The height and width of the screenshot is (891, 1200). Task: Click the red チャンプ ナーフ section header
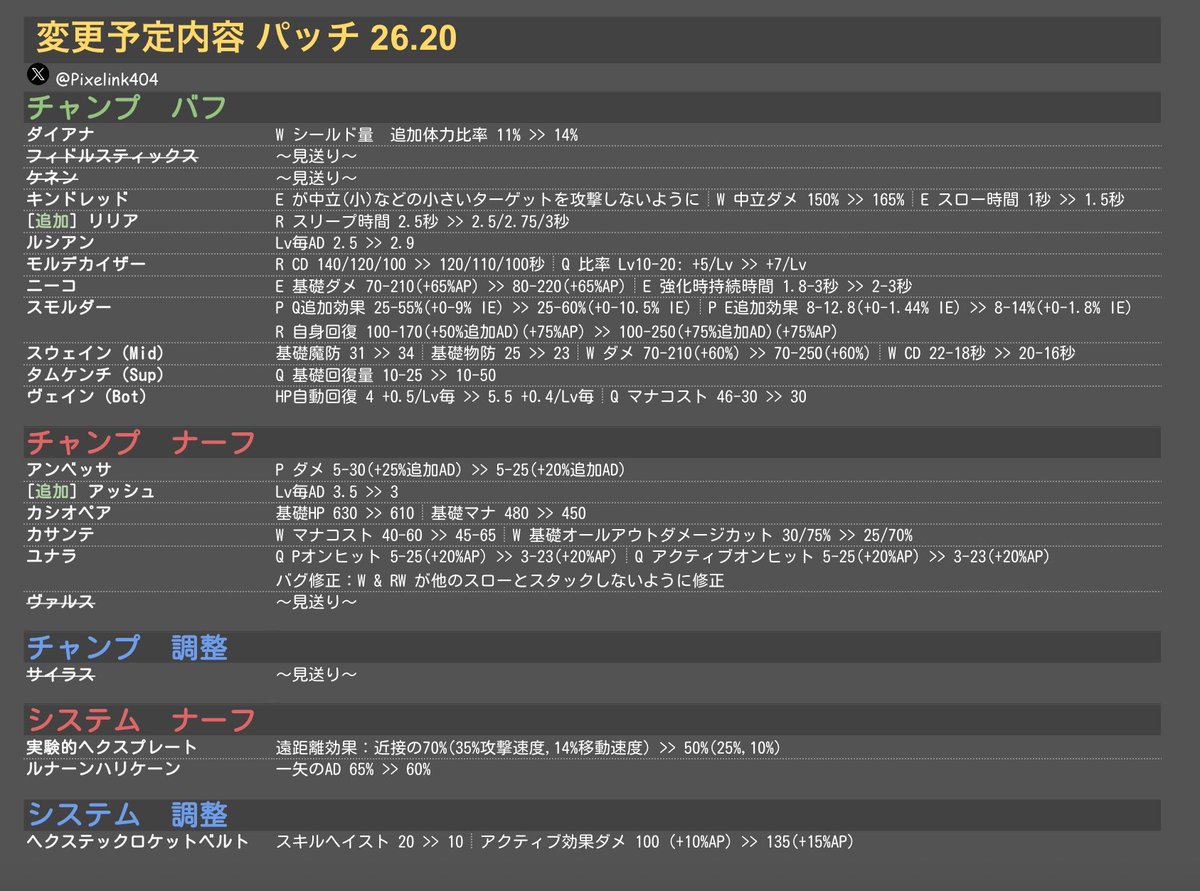click(141, 442)
